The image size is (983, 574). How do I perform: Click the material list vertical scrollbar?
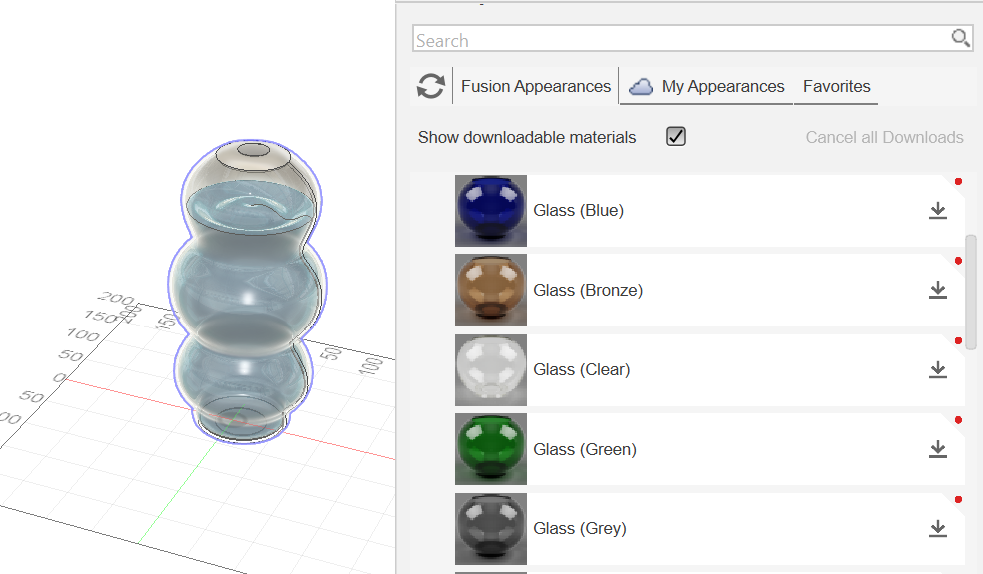click(971, 292)
